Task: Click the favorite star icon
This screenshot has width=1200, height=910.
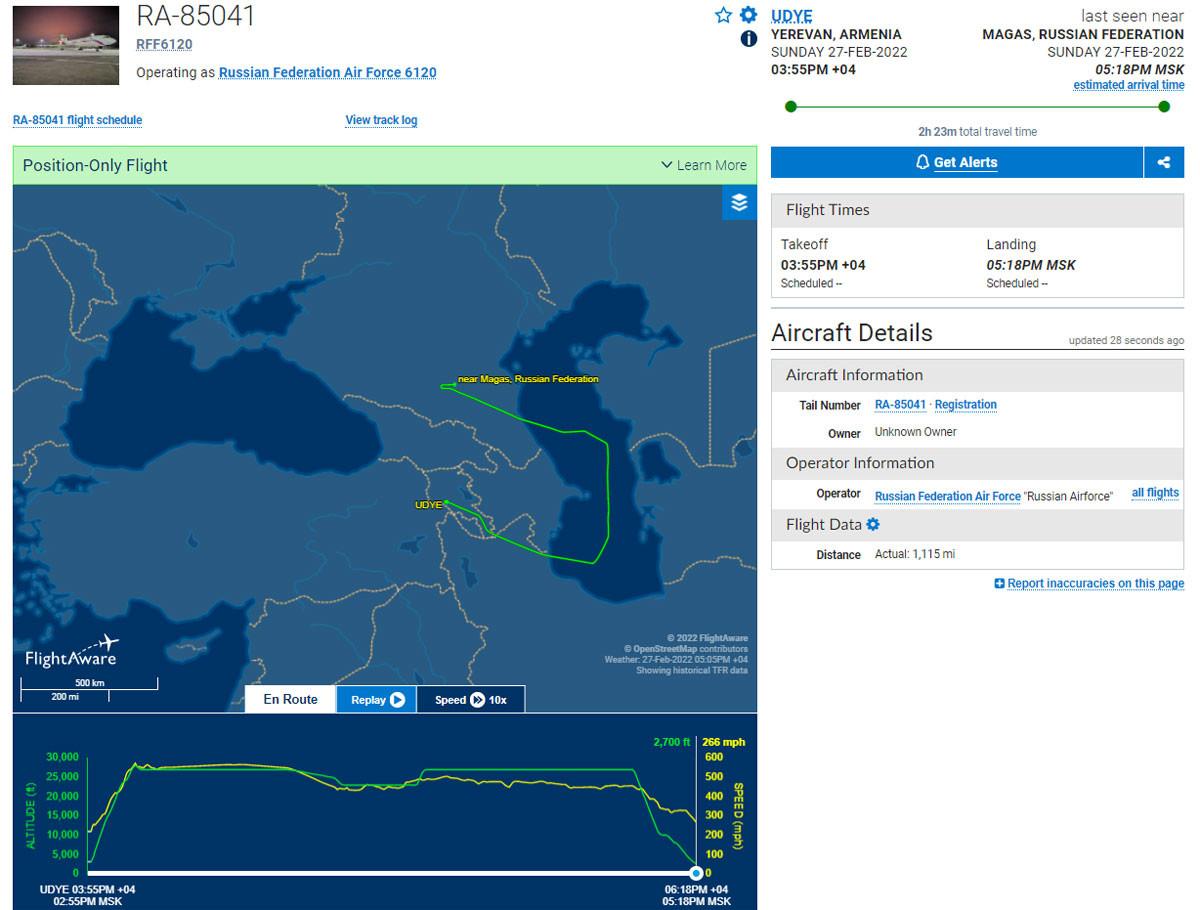Action: point(723,15)
